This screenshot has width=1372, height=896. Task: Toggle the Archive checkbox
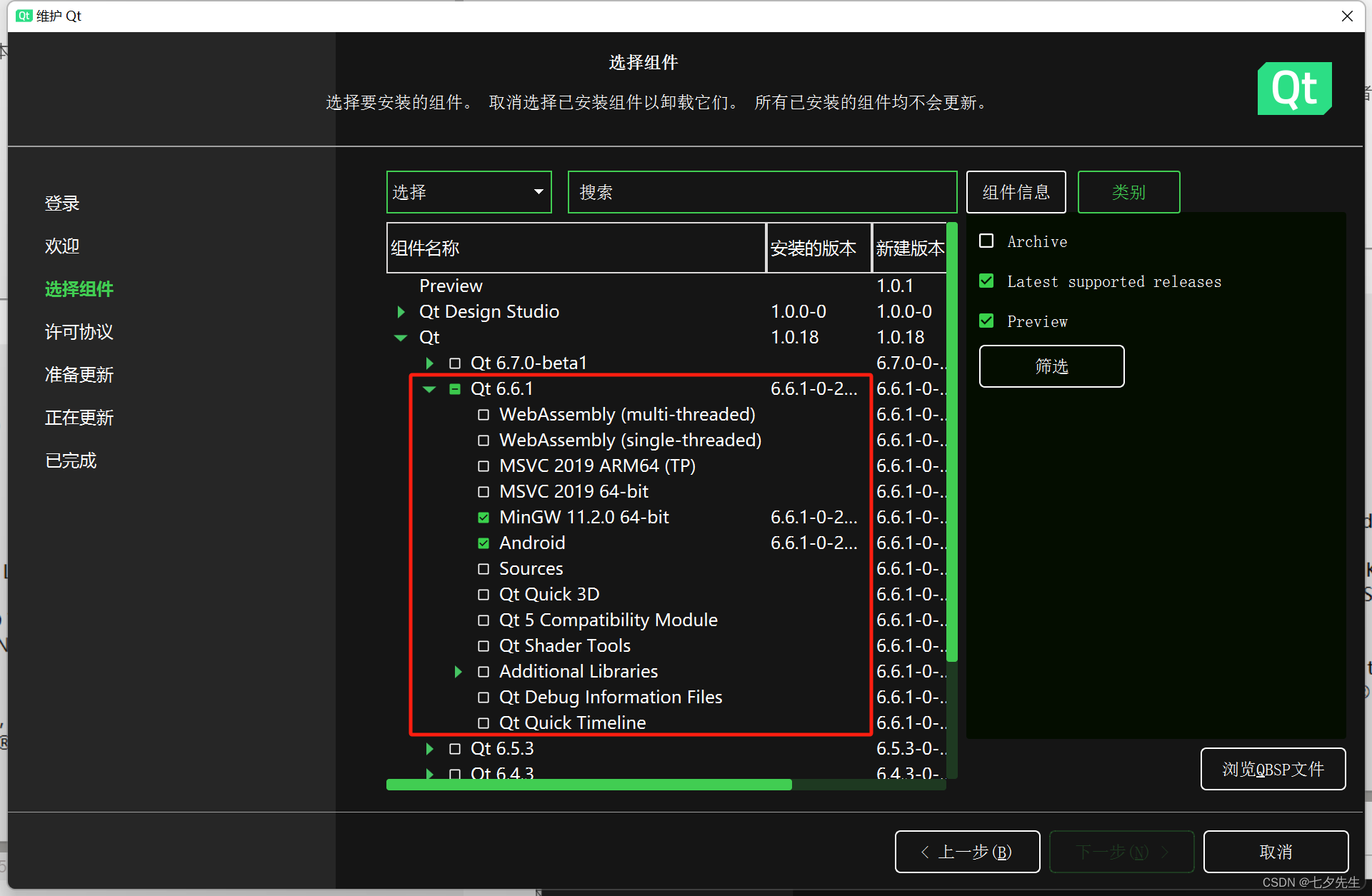coord(986,241)
